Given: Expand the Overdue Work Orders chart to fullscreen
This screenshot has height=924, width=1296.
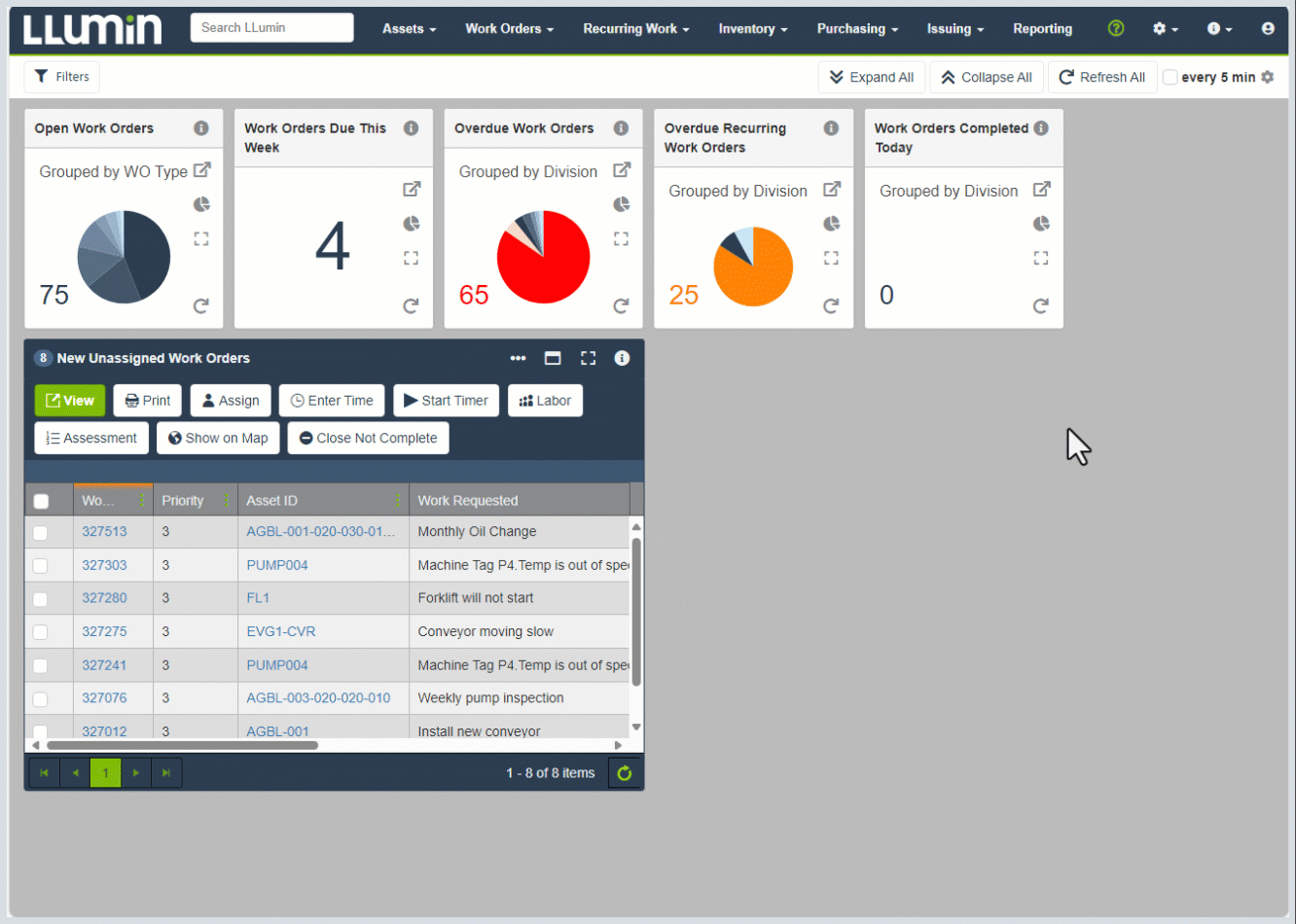Looking at the screenshot, I should pyautogui.click(x=621, y=237).
